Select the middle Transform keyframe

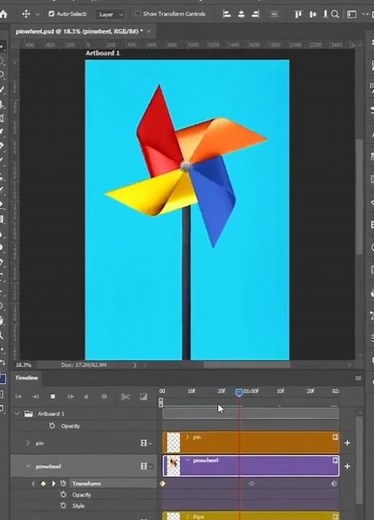[x=251, y=483]
